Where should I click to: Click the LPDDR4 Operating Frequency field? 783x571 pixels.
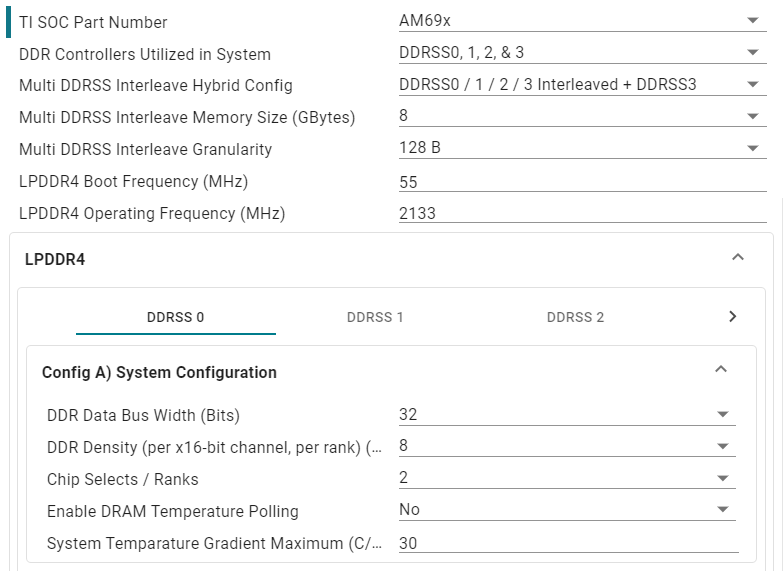coord(582,213)
